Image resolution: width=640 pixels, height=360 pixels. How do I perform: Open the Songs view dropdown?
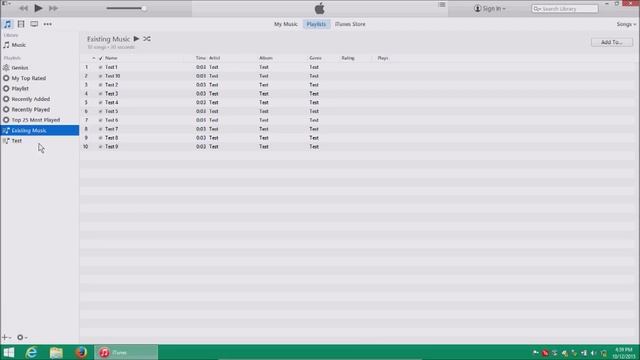[x=626, y=24]
